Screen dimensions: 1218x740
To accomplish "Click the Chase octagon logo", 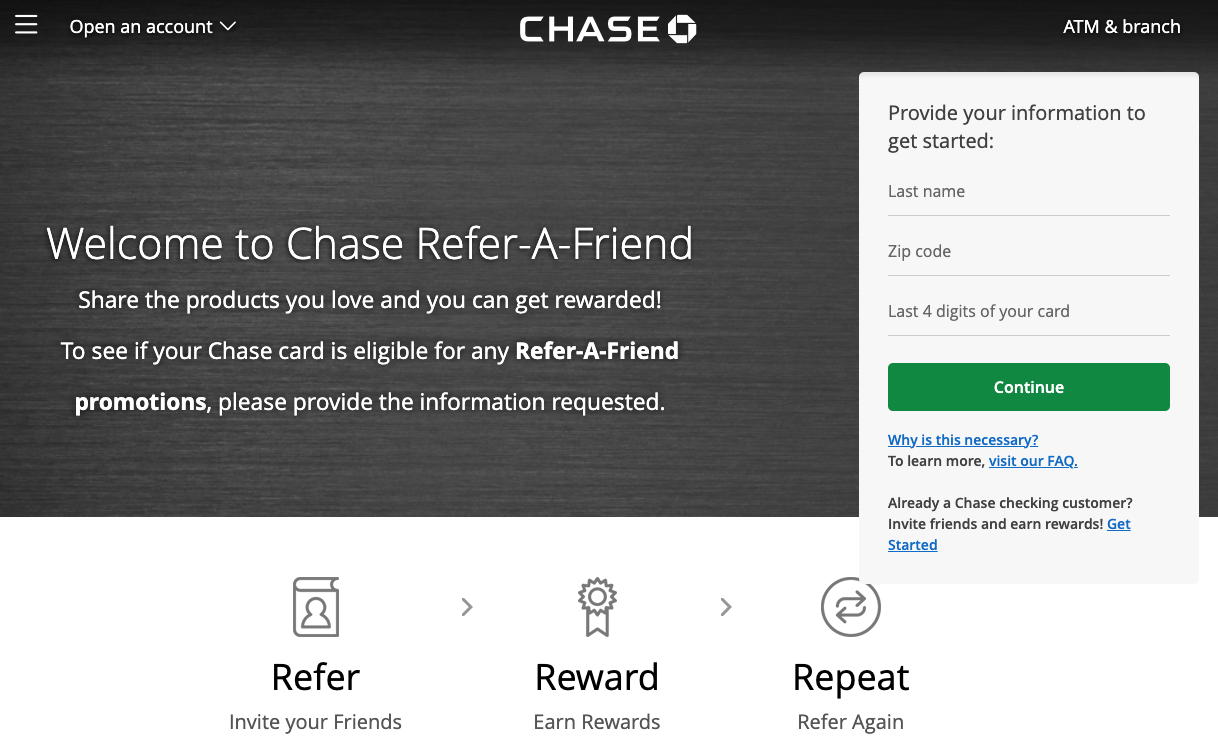I will (x=682, y=29).
